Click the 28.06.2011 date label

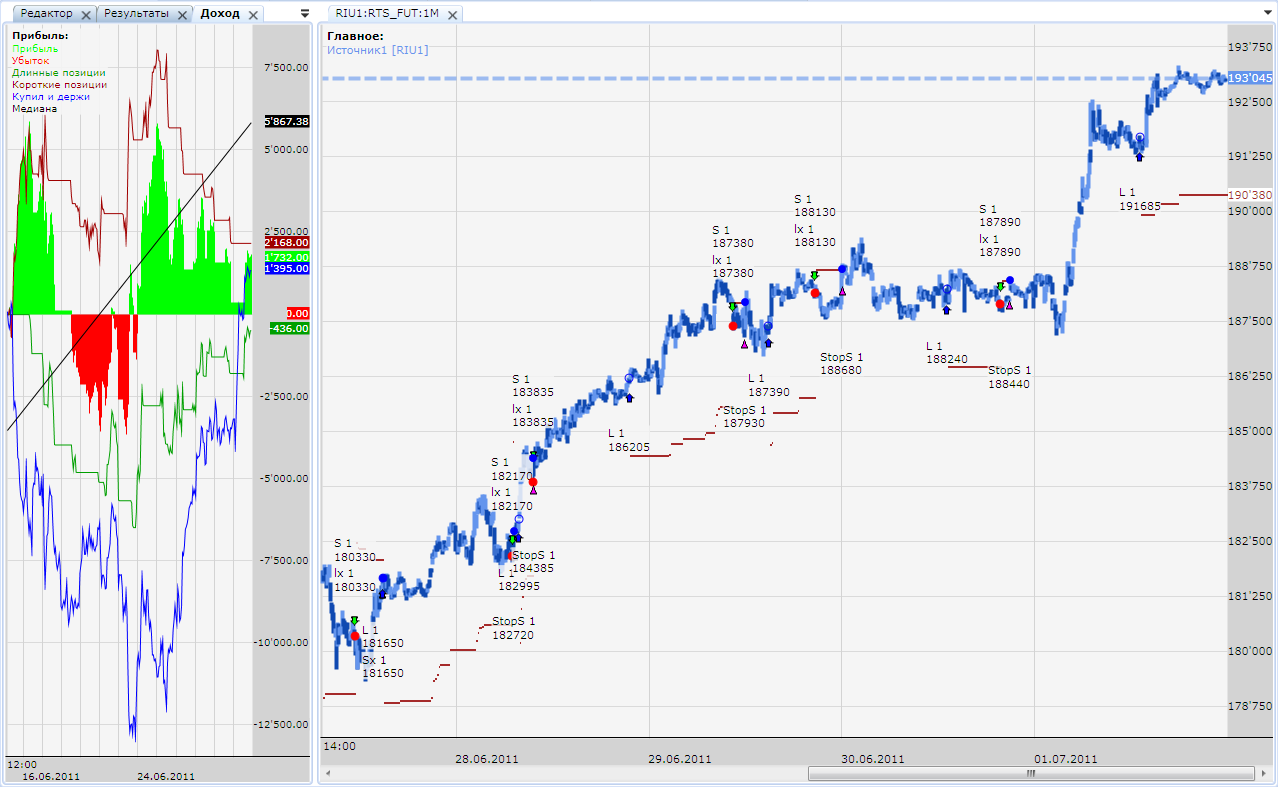pyautogui.click(x=487, y=759)
